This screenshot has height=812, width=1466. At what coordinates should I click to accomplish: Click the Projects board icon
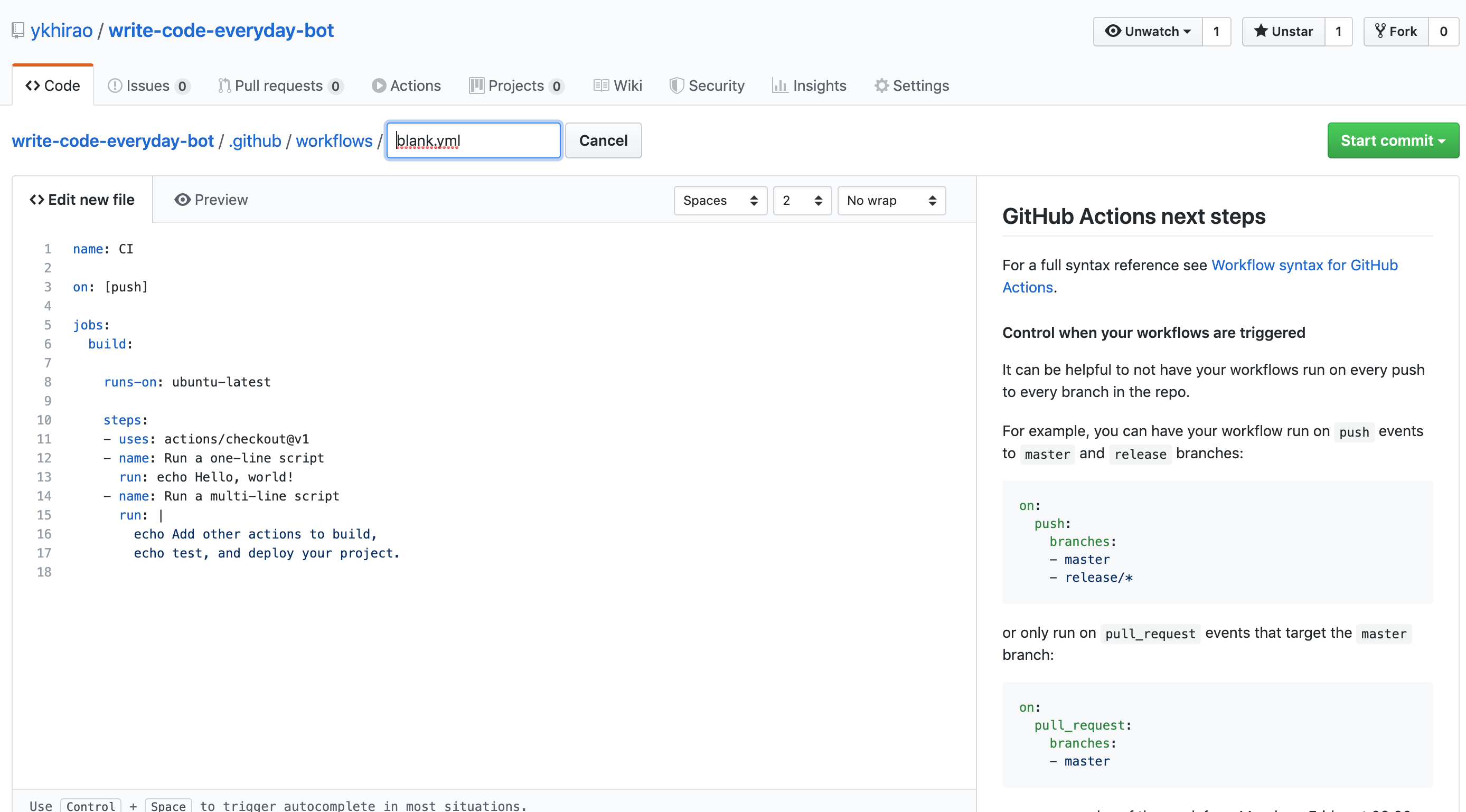[x=476, y=86]
